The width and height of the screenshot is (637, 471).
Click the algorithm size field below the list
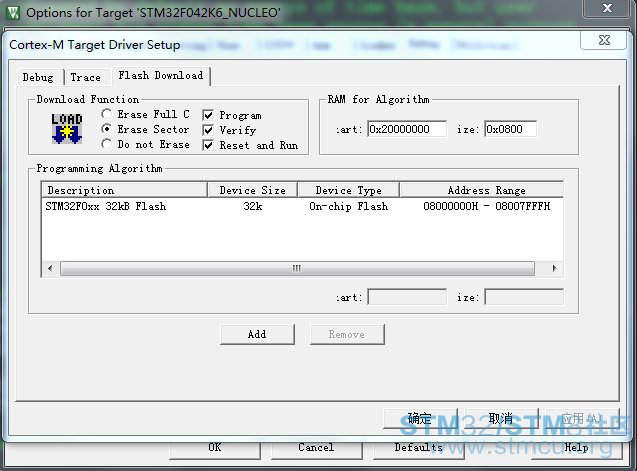coord(524,297)
